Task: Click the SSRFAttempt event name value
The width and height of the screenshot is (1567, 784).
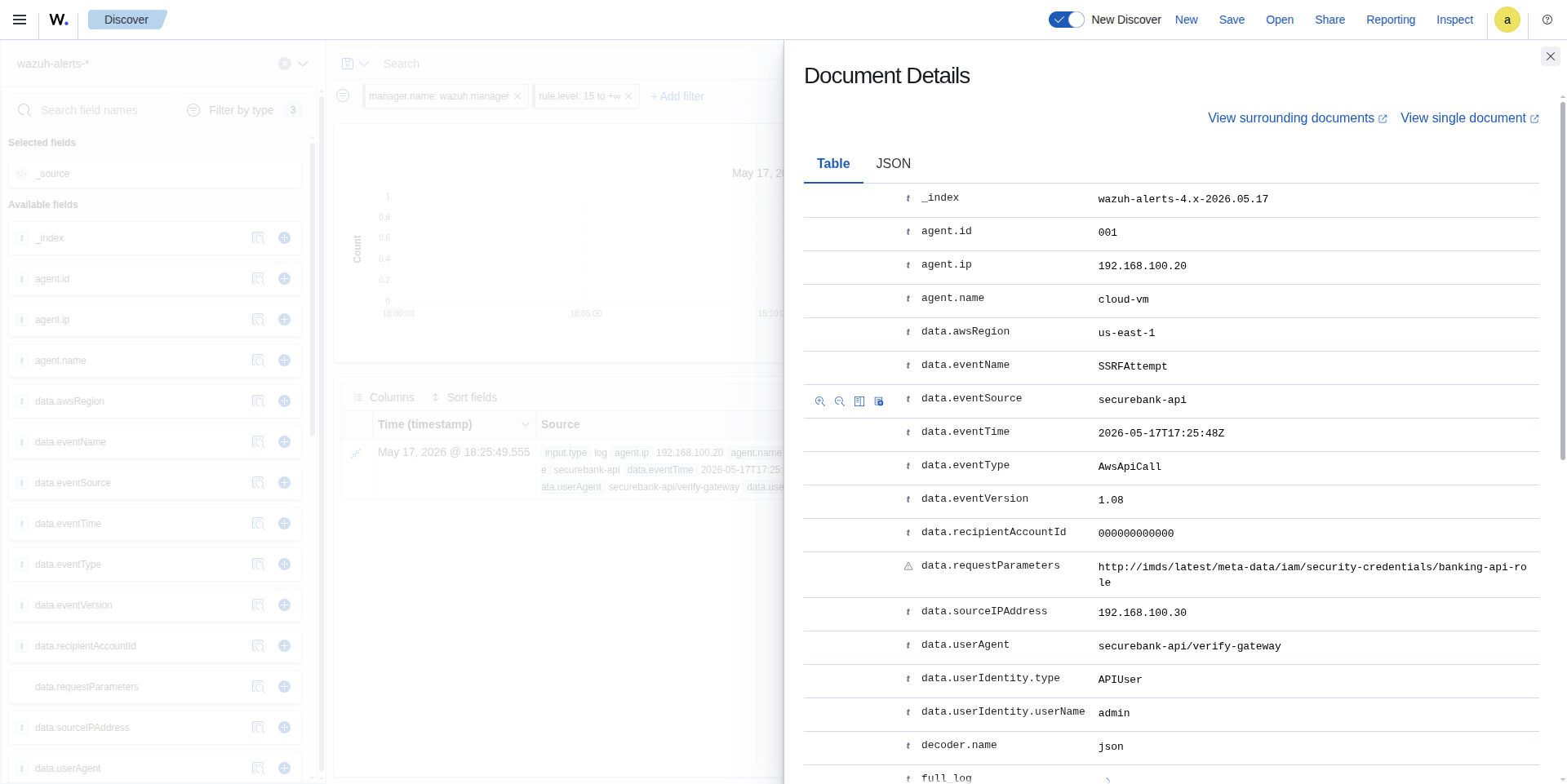Action: pyautogui.click(x=1133, y=366)
